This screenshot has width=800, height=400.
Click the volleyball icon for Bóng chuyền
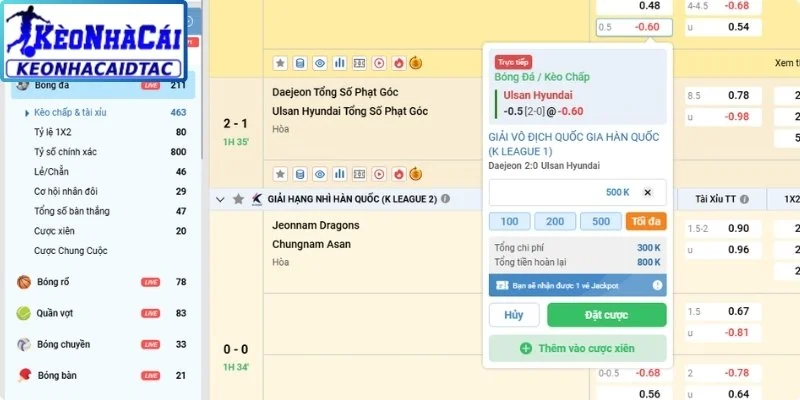(23, 344)
